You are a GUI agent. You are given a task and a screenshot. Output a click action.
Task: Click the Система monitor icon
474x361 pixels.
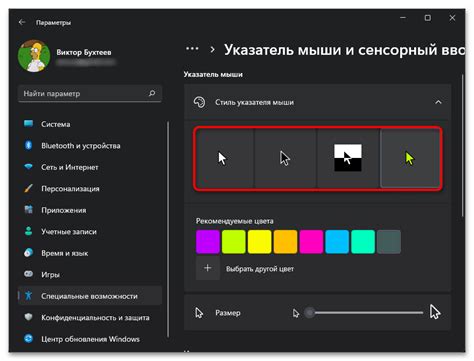coord(29,124)
